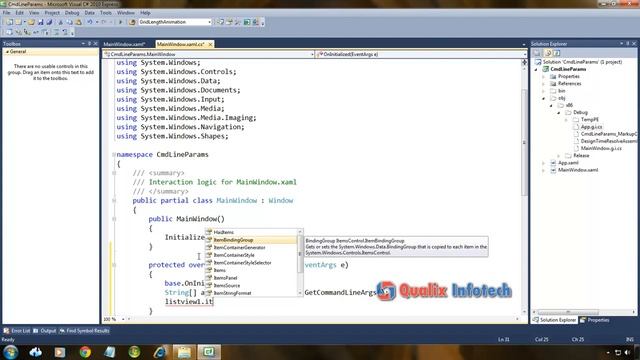Switch to the Properties tab at bottom right
This screenshot has width=640, height=360.
(x=595, y=320)
